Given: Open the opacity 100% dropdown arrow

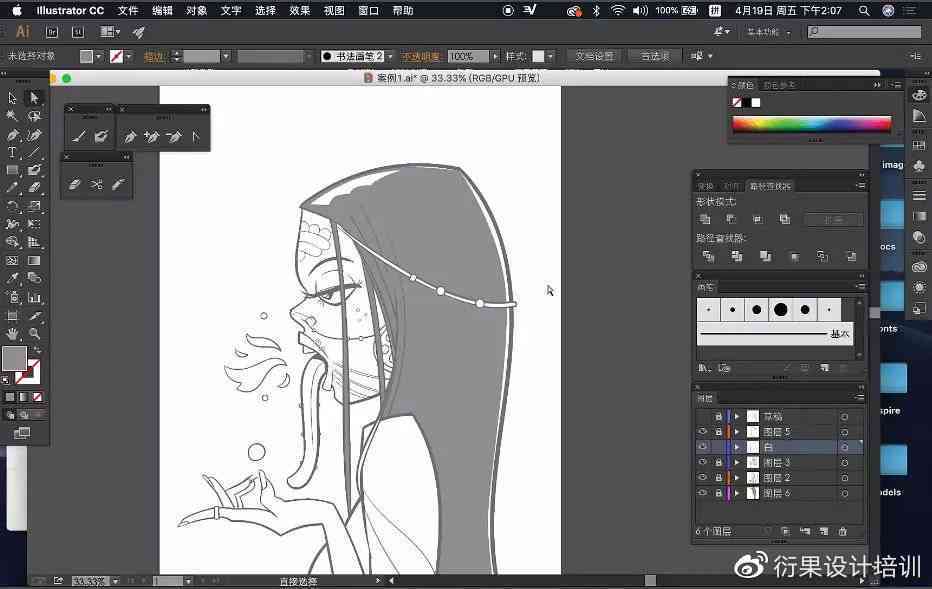Looking at the screenshot, I should (x=495, y=56).
